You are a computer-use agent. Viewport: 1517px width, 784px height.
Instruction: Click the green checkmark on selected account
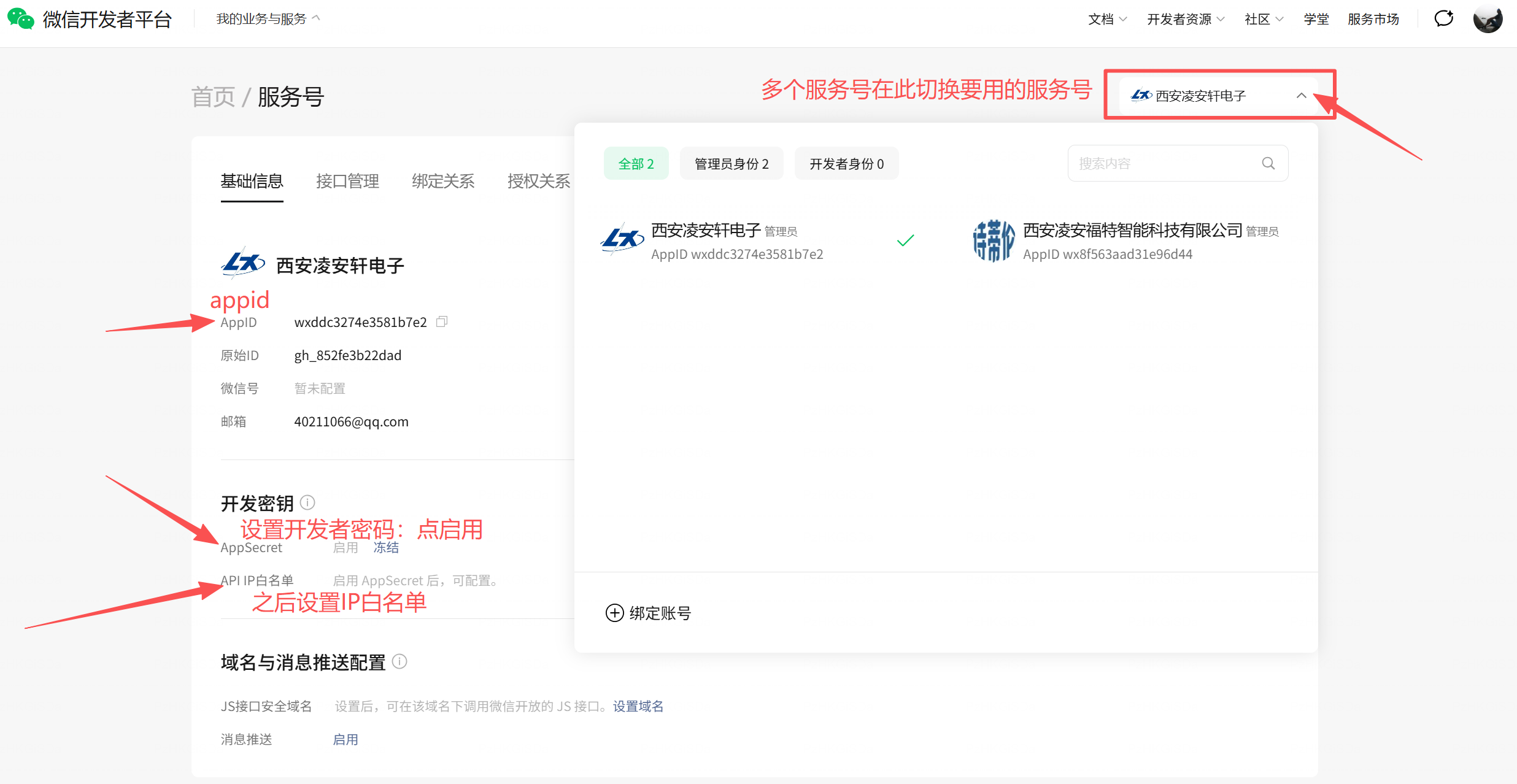pyautogui.click(x=905, y=240)
